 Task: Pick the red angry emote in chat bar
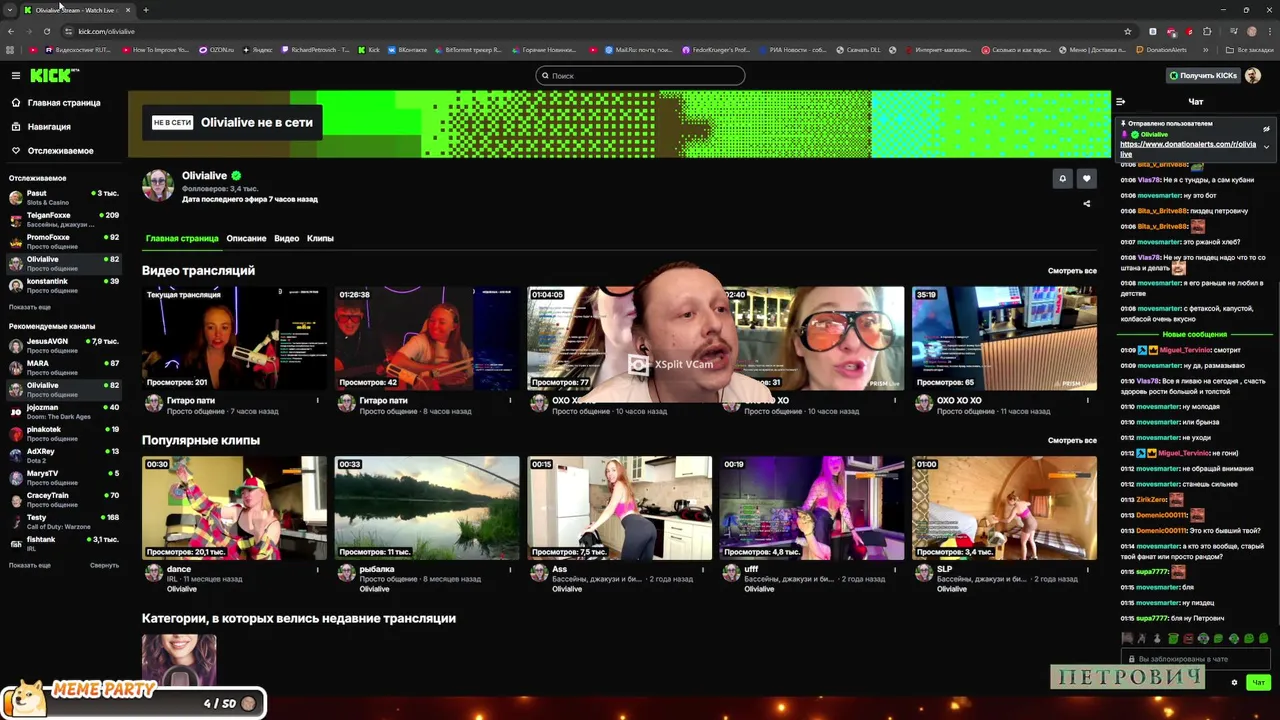[1188, 638]
